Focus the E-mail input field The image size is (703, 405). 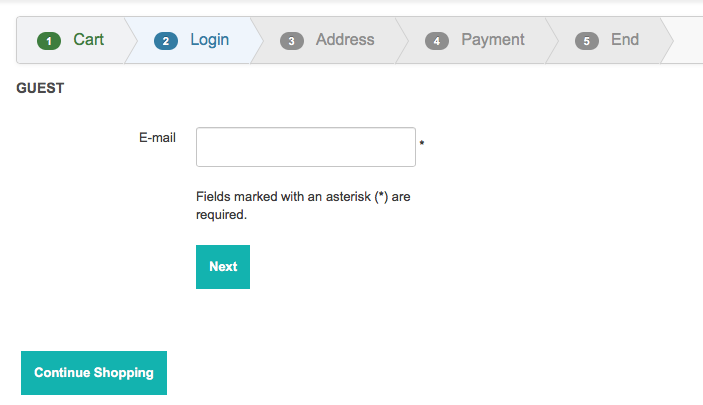[305, 147]
